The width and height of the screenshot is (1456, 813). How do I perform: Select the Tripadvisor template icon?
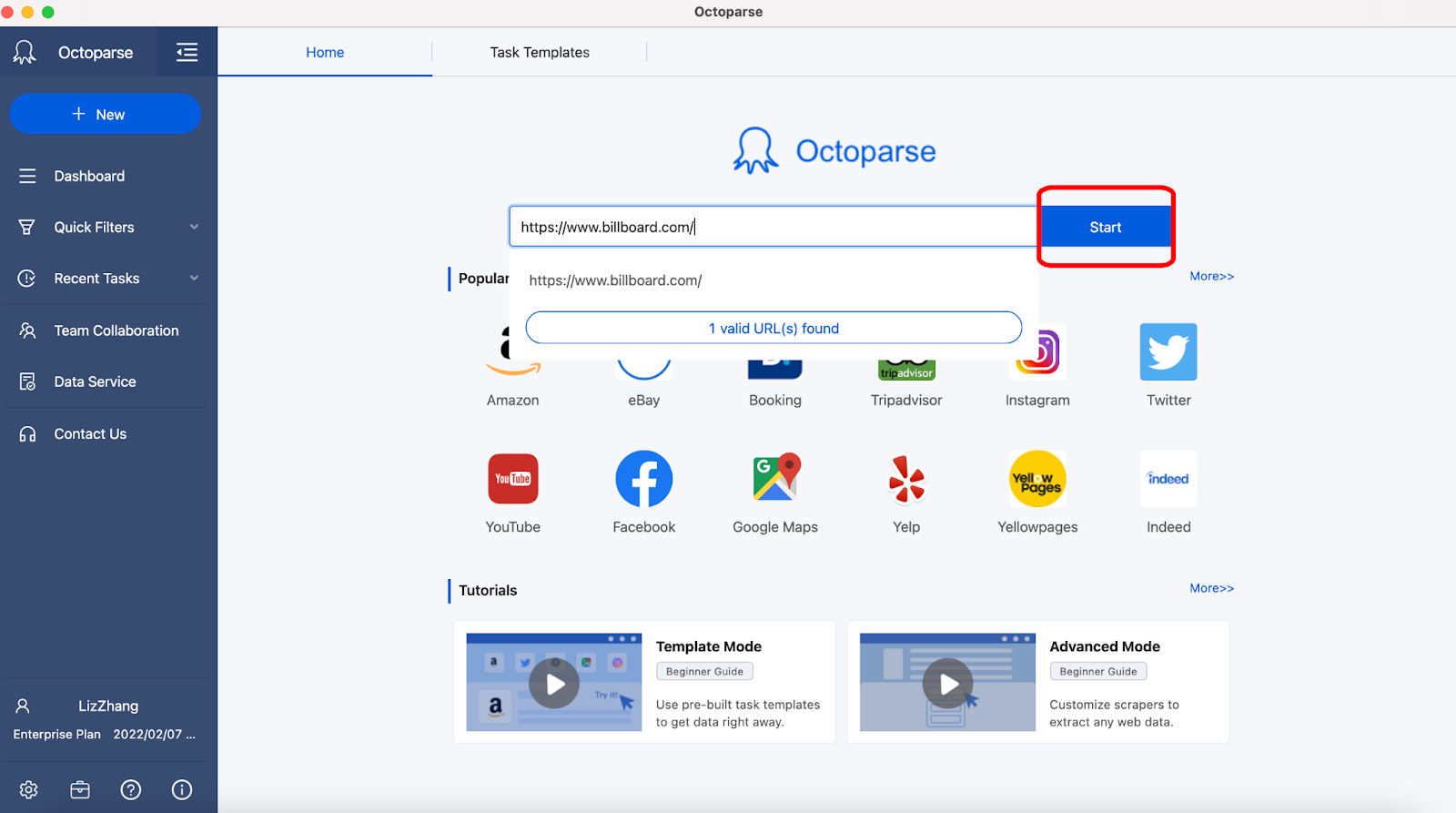(906, 370)
